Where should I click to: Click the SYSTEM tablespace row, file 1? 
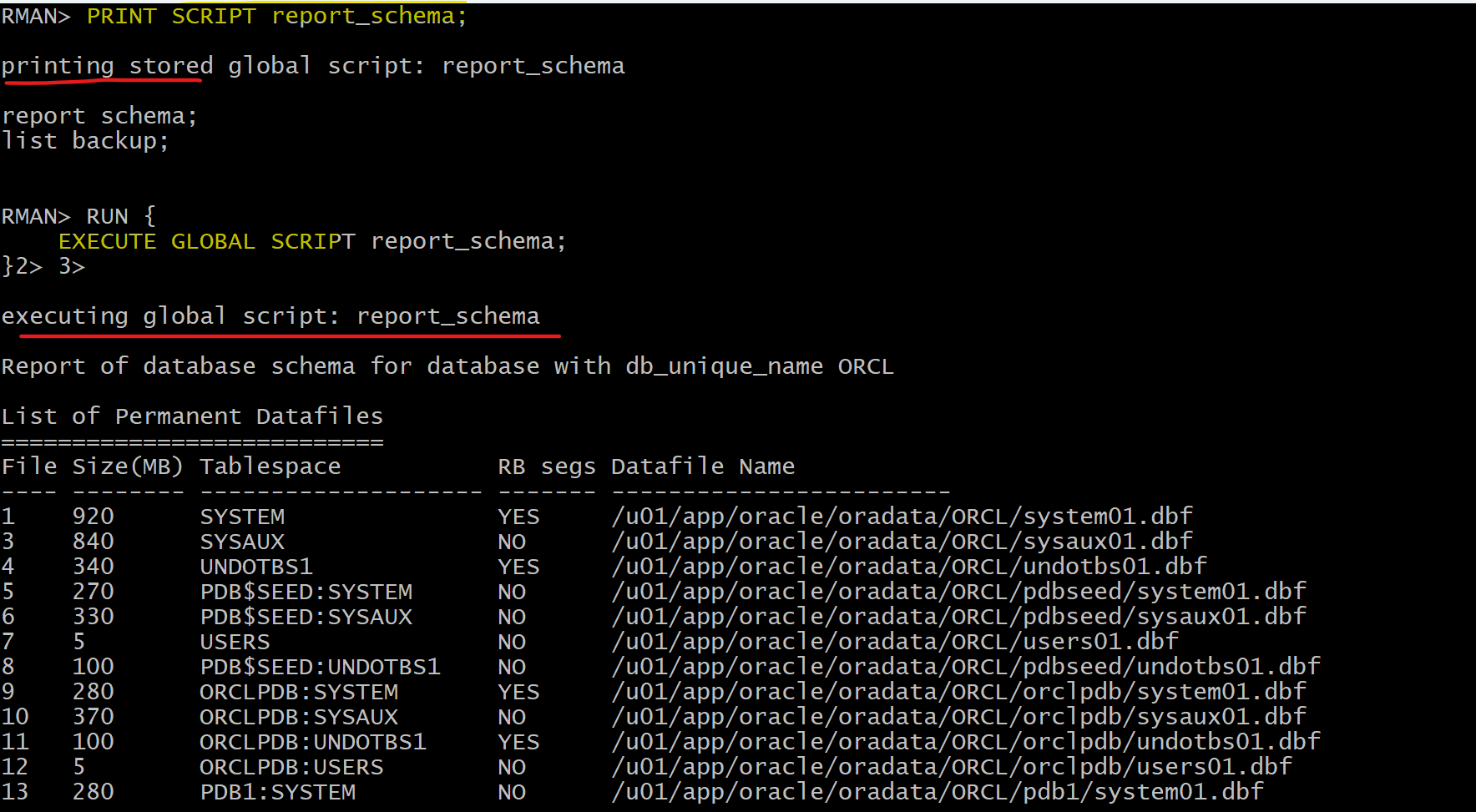pyautogui.click(x=597, y=517)
